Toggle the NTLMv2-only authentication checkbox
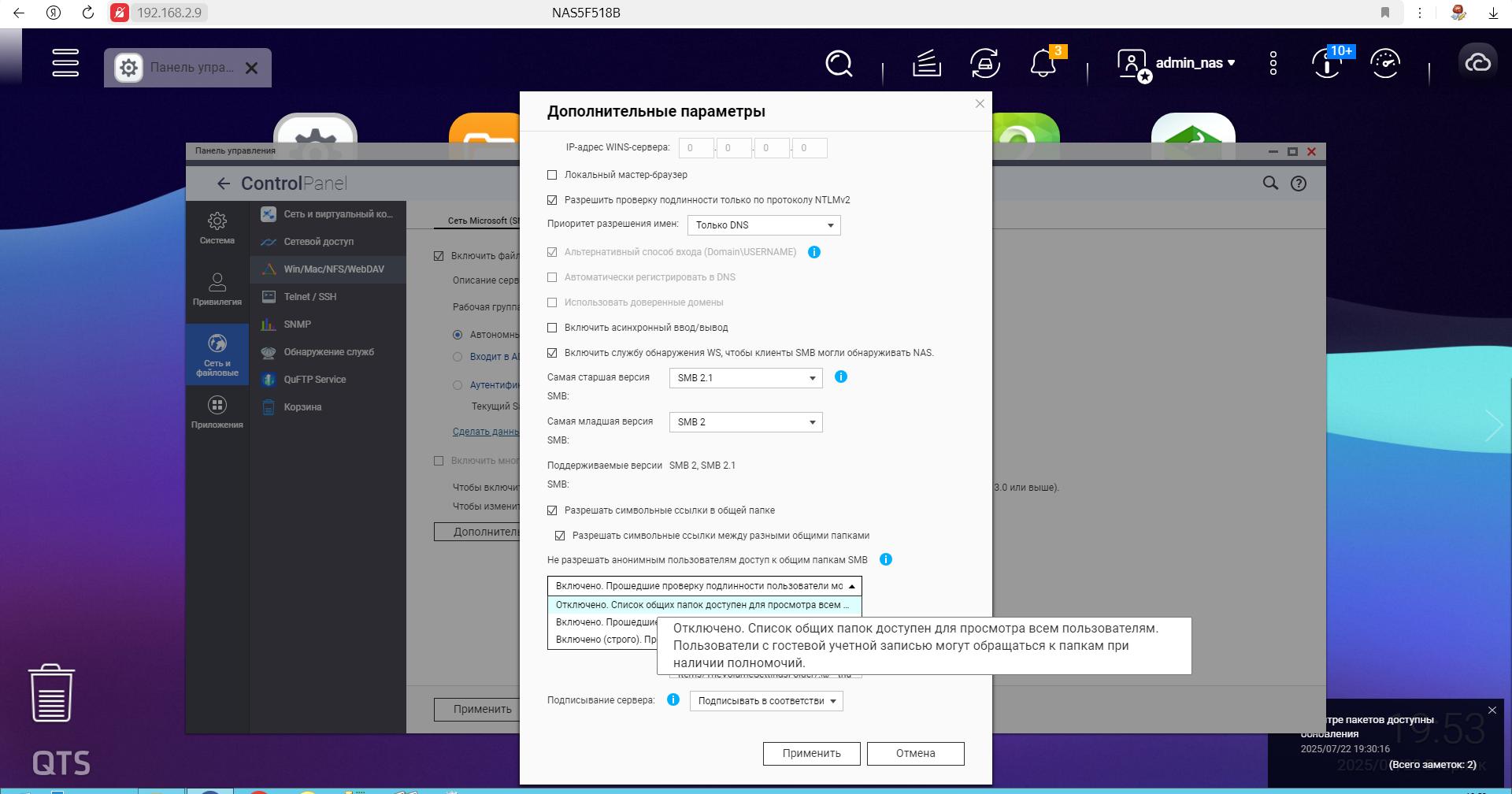Screen dimensions: 1512x794 click(552, 200)
